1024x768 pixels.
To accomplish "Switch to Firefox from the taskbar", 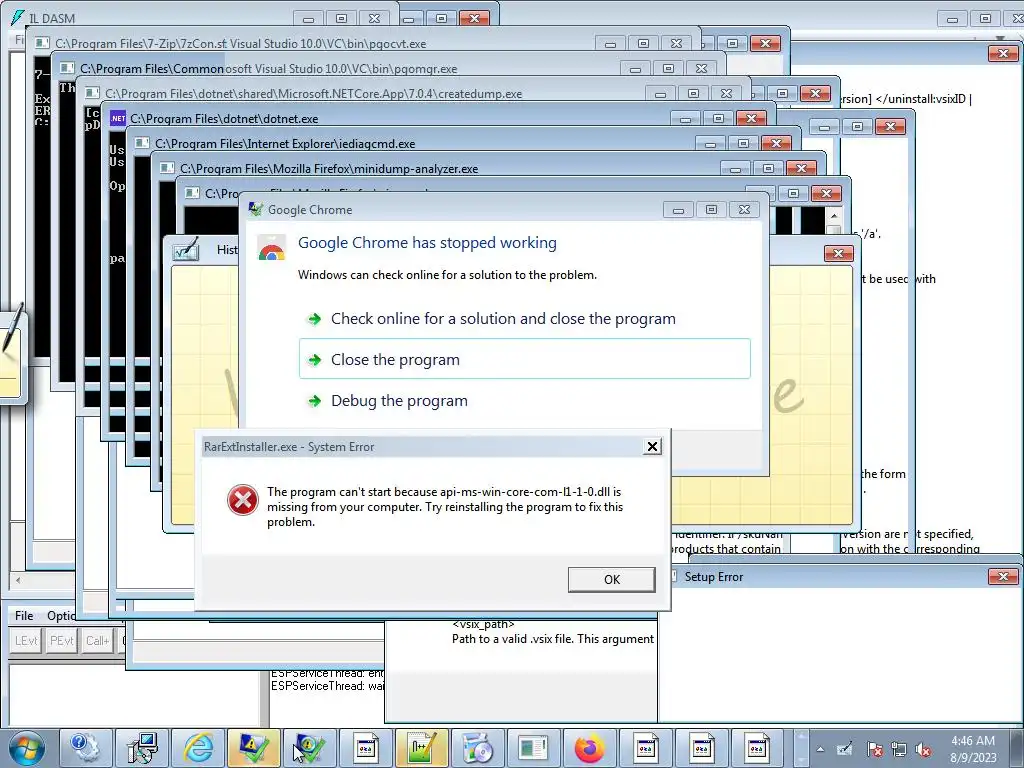I will point(590,748).
